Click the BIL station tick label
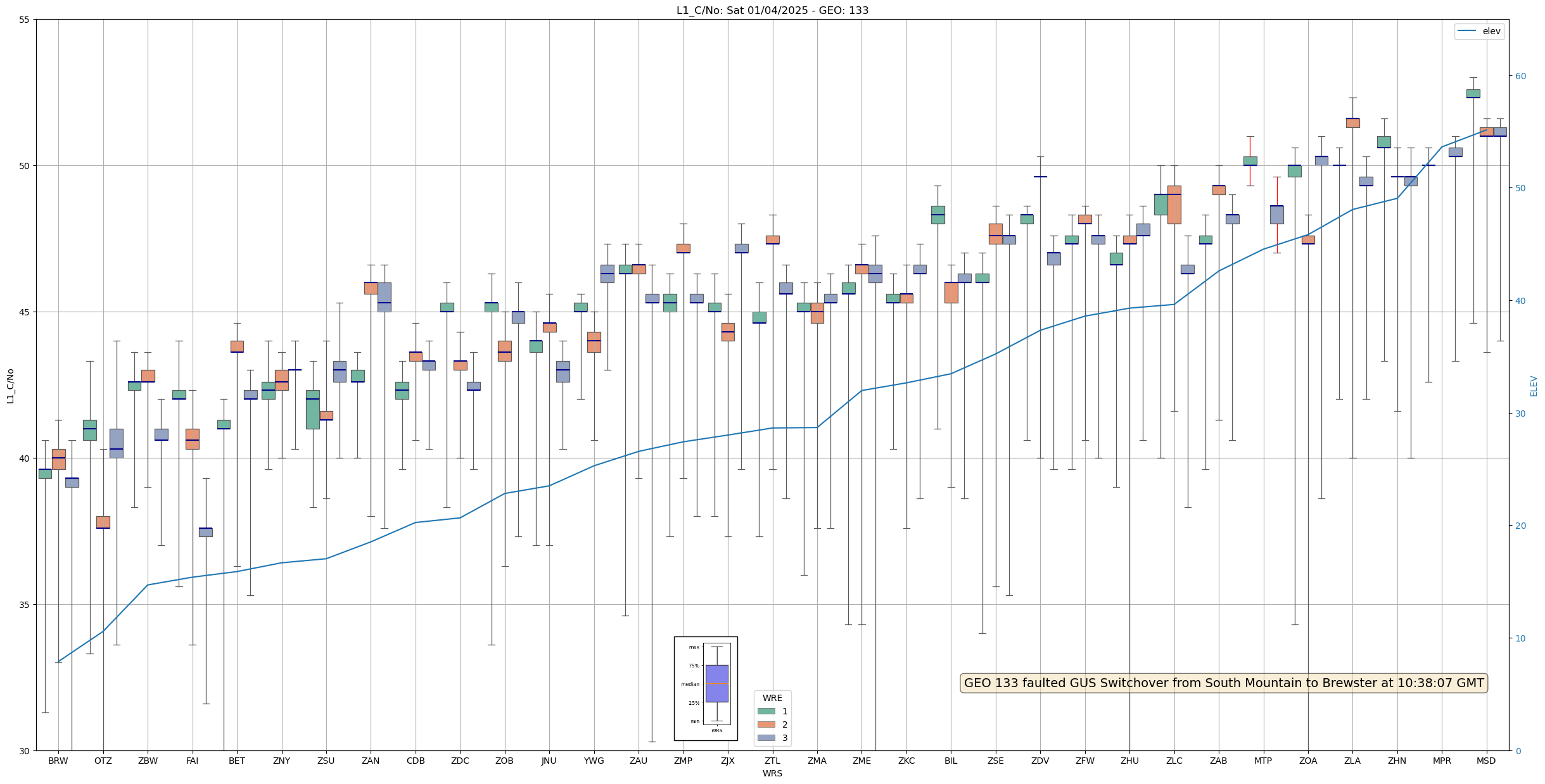Image resolution: width=1545 pixels, height=784 pixels. pyautogui.click(x=951, y=761)
